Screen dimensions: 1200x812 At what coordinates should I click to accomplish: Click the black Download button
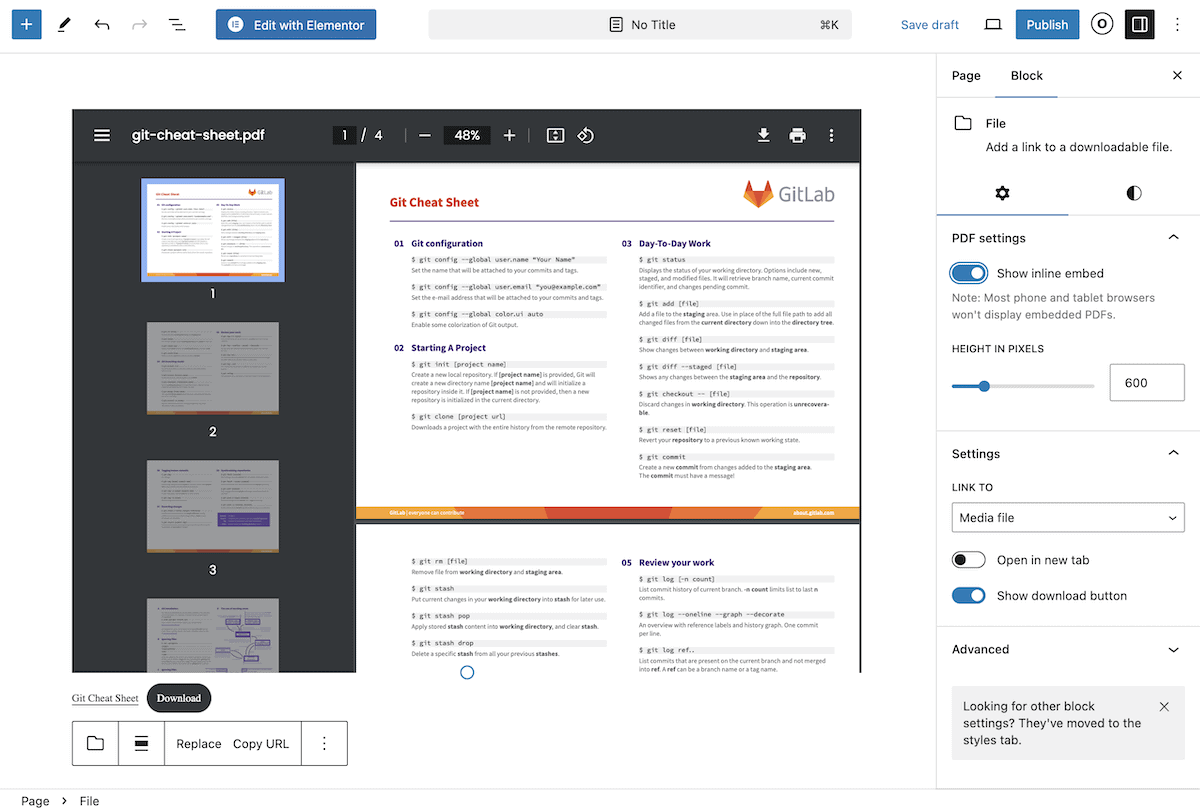coord(179,698)
